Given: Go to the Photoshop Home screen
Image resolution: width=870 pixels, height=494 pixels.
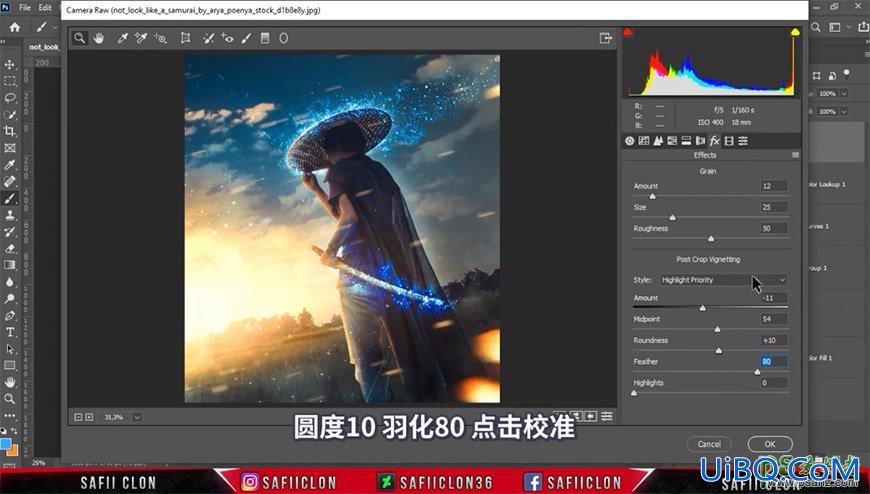Looking at the screenshot, I should tap(15, 27).
